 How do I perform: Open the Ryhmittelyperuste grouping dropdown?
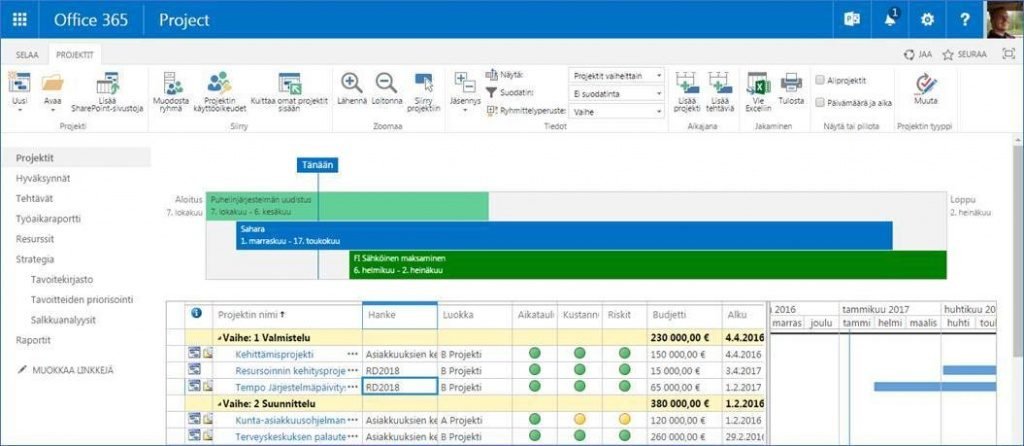(x=617, y=112)
